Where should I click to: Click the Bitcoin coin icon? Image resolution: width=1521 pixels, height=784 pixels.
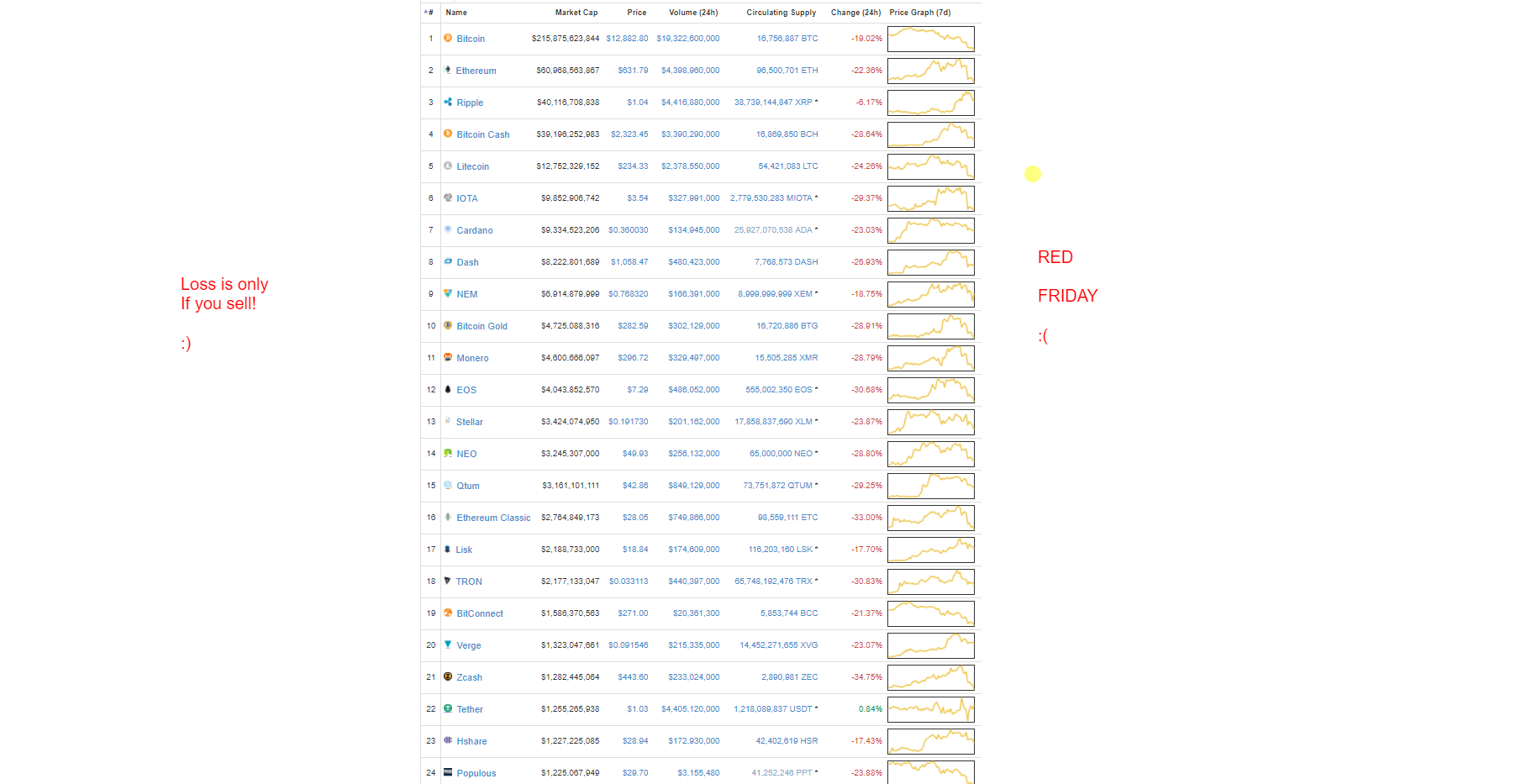448,38
